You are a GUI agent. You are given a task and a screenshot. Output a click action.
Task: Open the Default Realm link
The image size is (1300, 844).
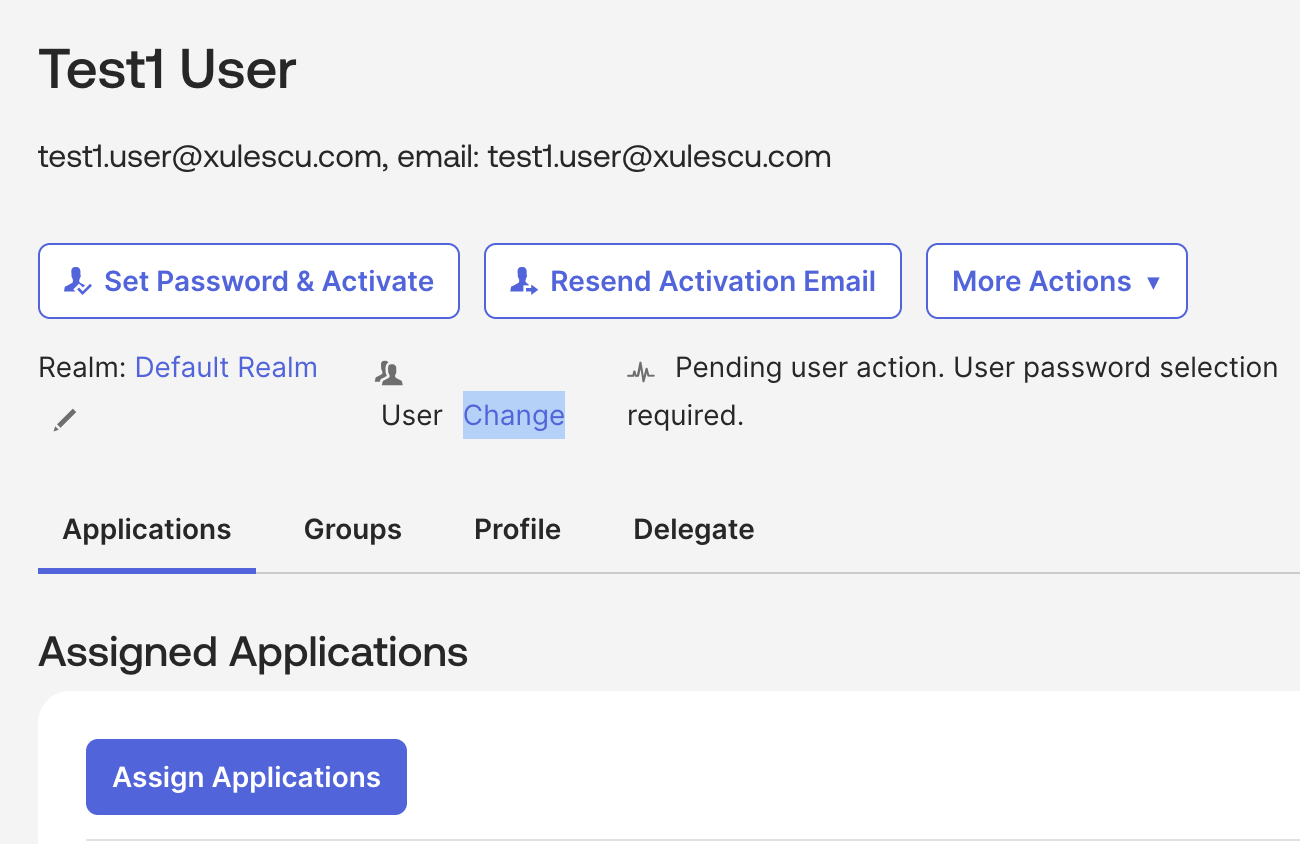click(226, 368)
